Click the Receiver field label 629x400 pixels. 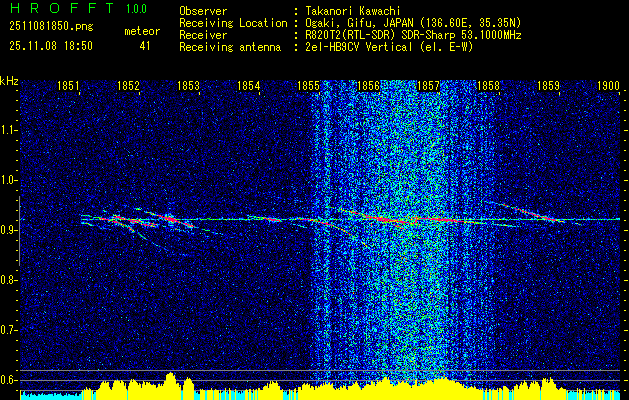pos(203,35)
